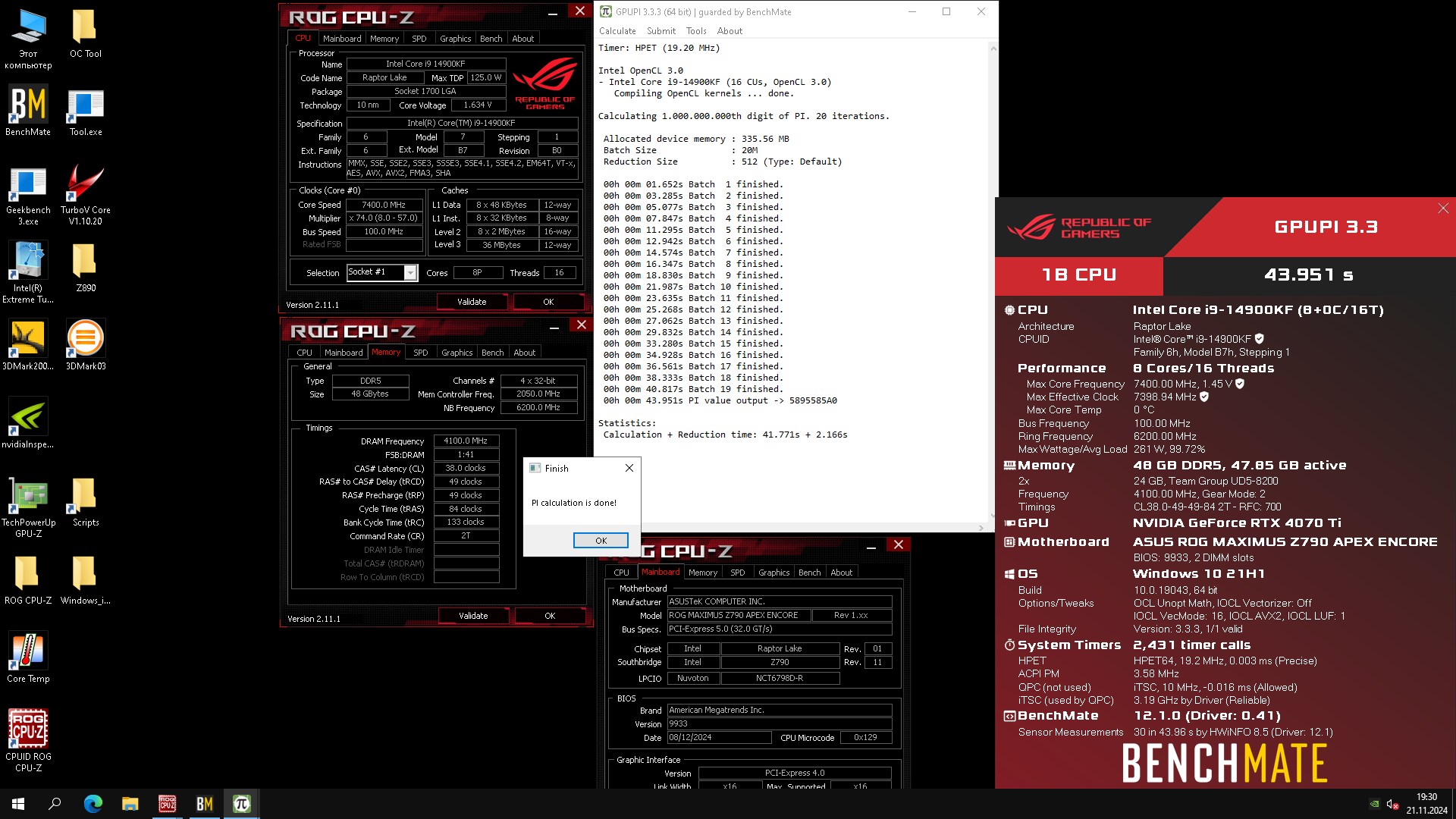1456x819 pixels.
Task: Click the 43.951 s score in BenchMate
Action: point(1309,275)
